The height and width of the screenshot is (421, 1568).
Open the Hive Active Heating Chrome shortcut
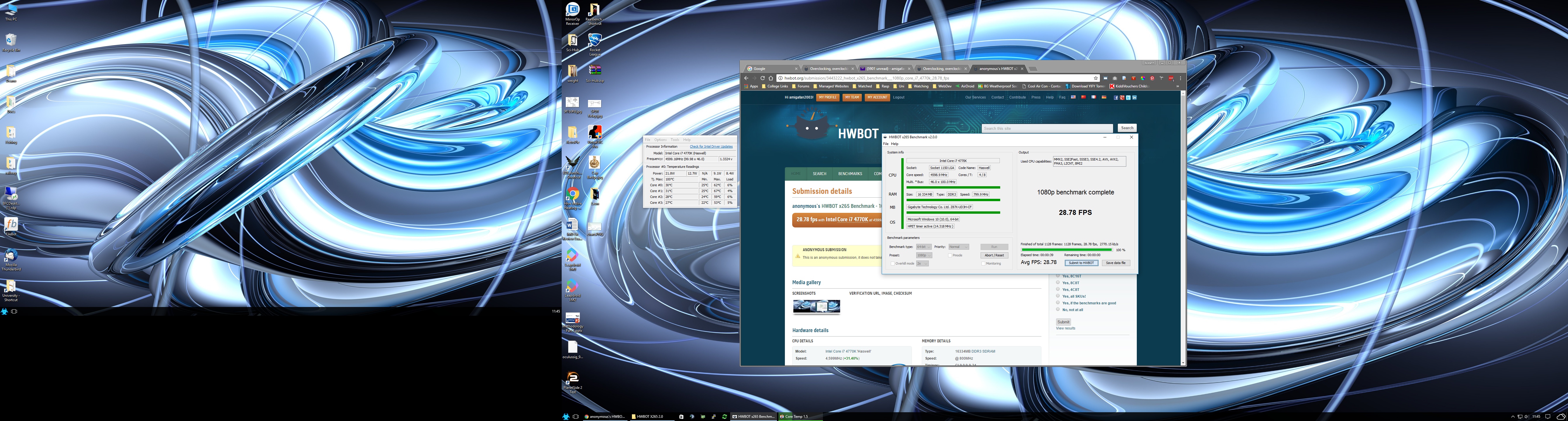pos(572,197)
